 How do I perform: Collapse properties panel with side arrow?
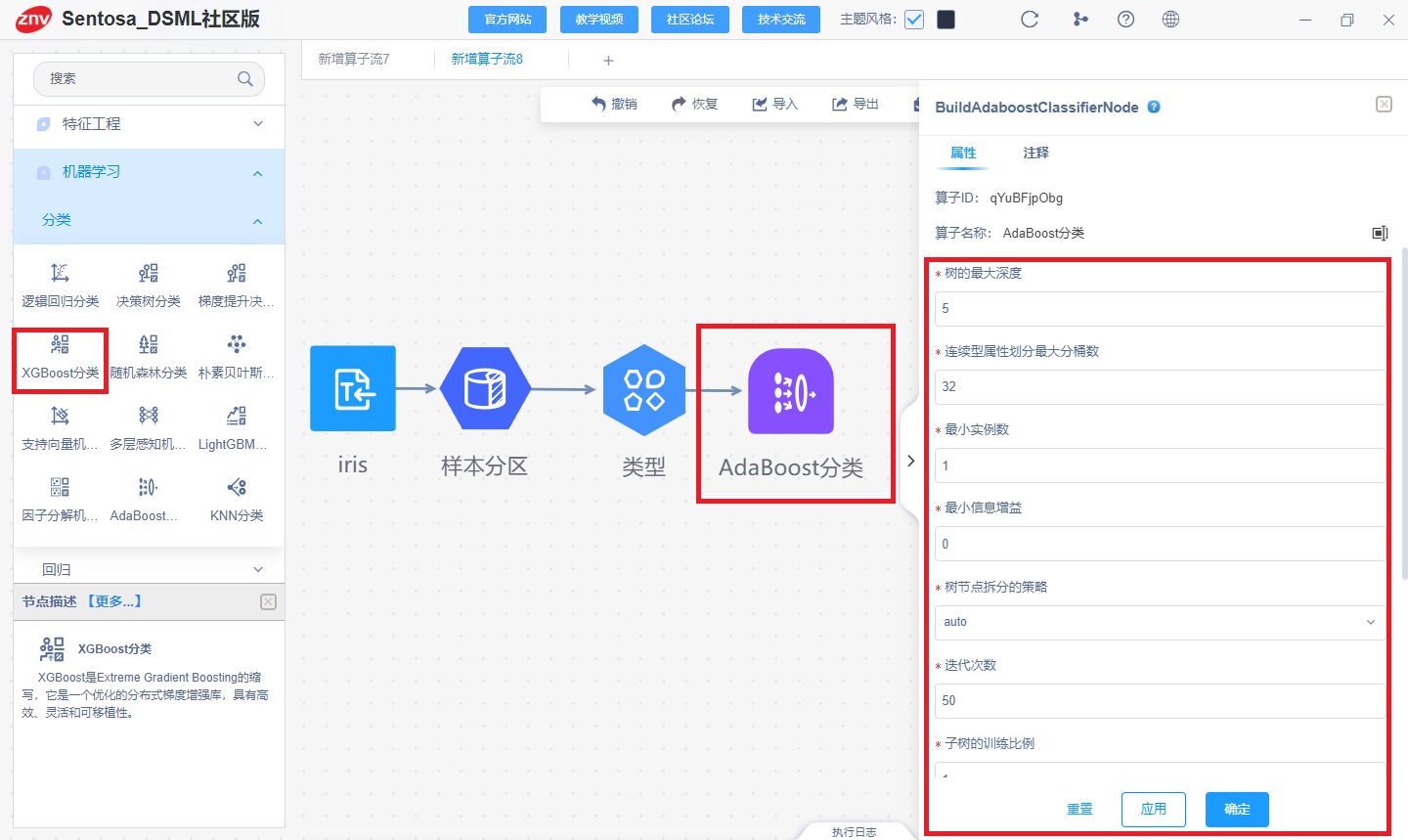click(x=910, y=461)
